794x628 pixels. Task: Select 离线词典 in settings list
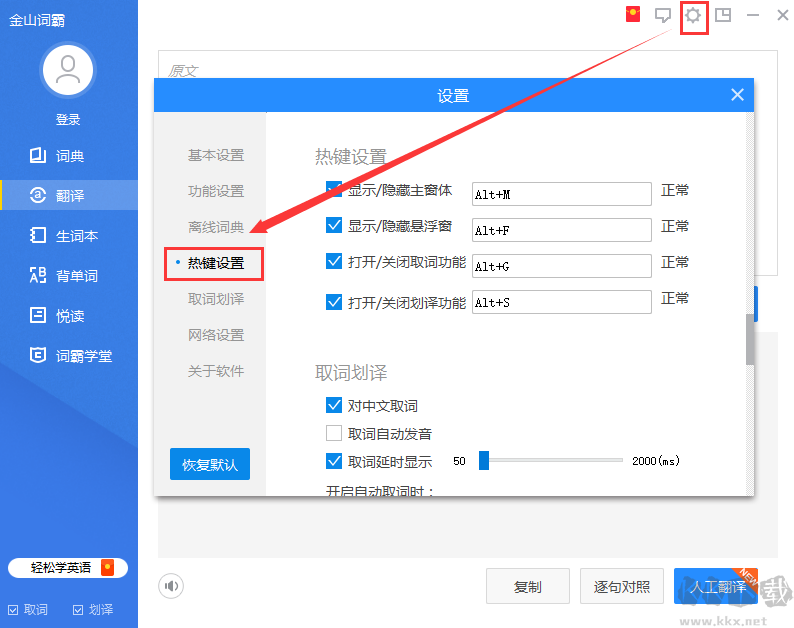point(216,227)
